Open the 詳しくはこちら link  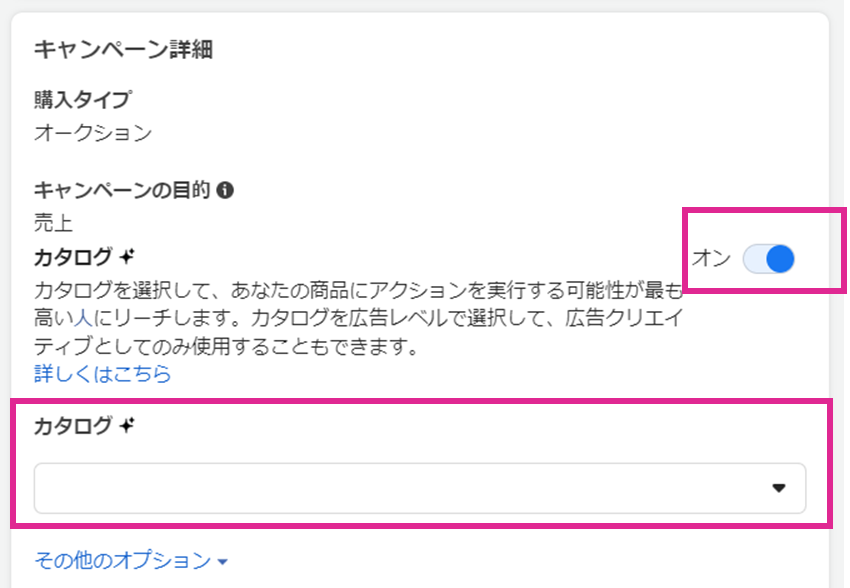(x=102, y=374)
